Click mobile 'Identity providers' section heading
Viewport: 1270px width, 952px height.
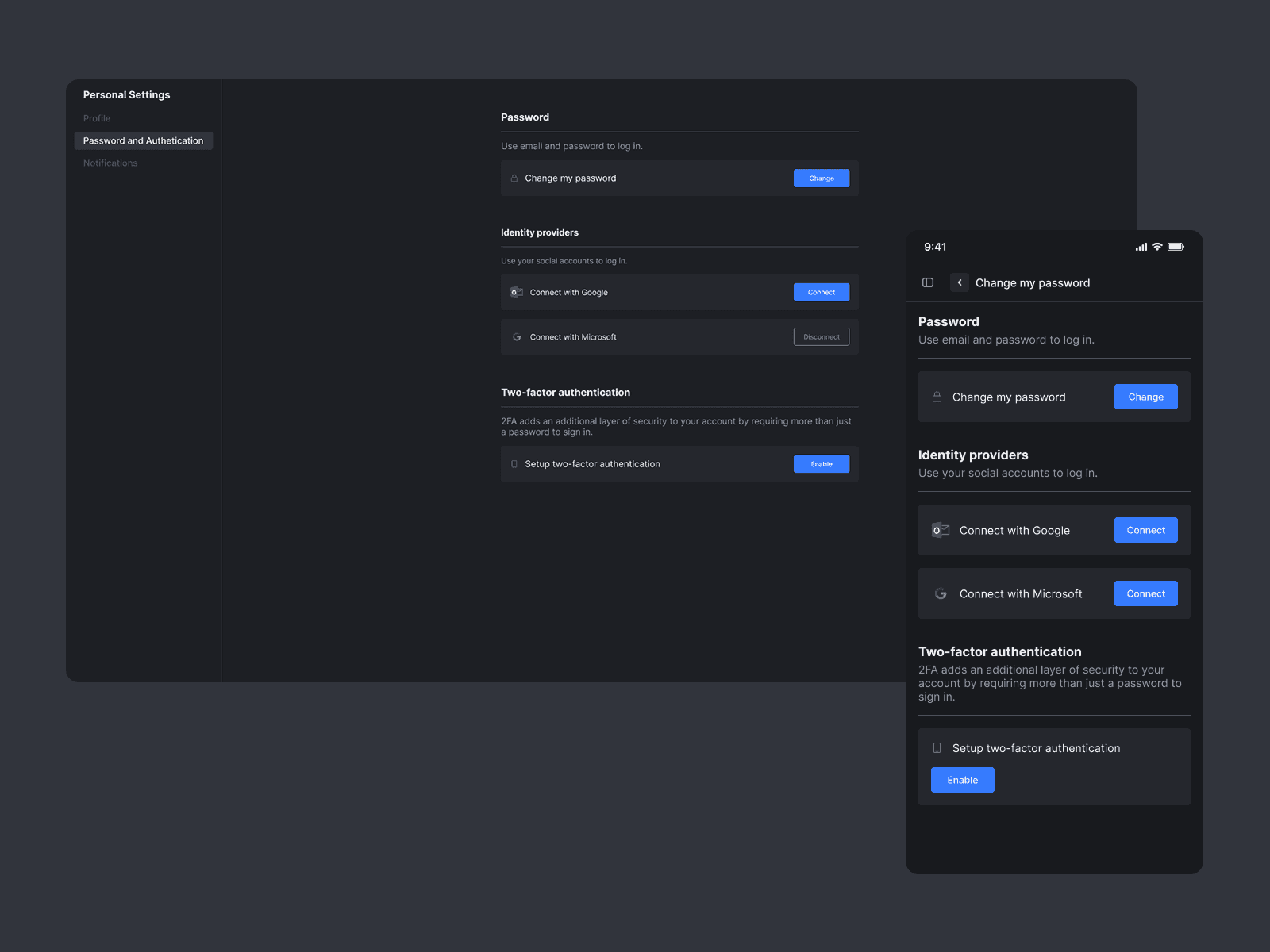(973, 455)
